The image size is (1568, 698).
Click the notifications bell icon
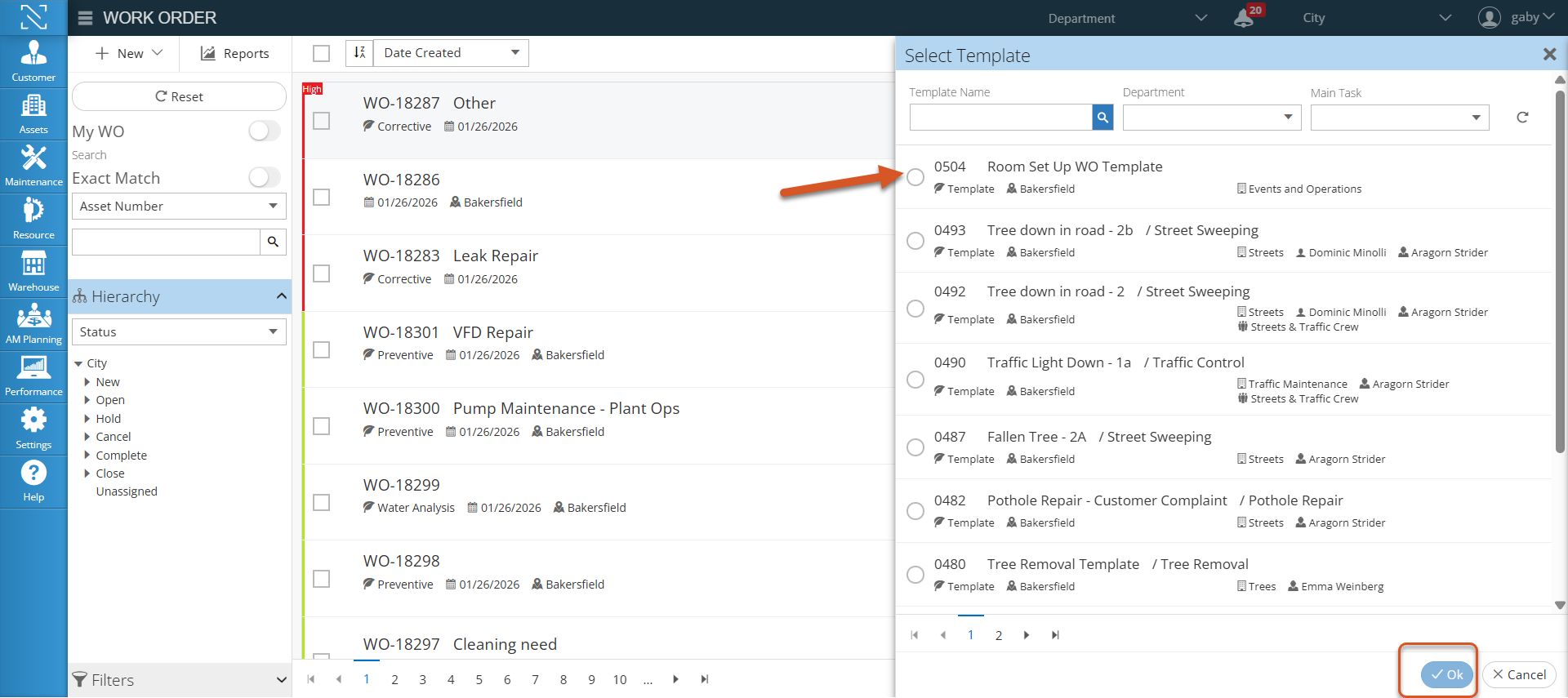[1244, 17]
